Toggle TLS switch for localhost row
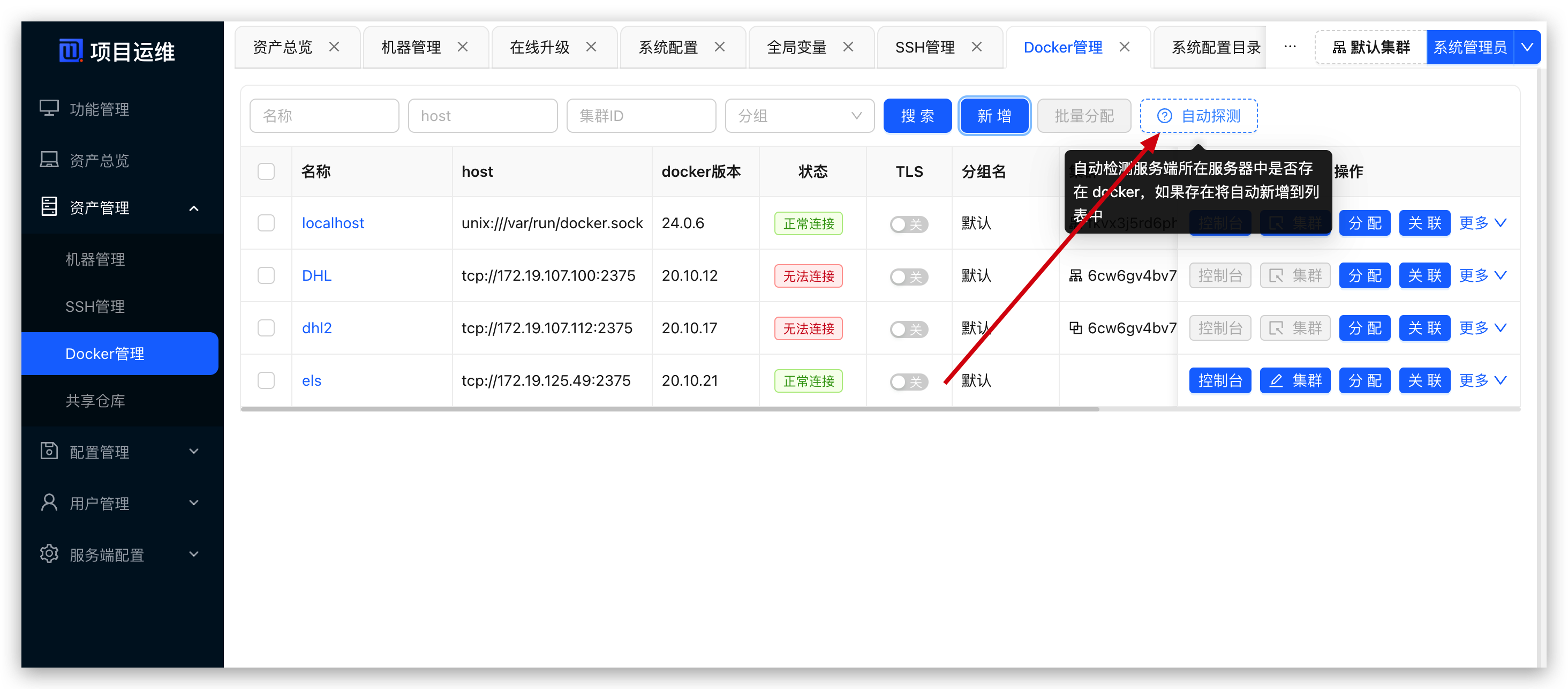 [908, 224]
